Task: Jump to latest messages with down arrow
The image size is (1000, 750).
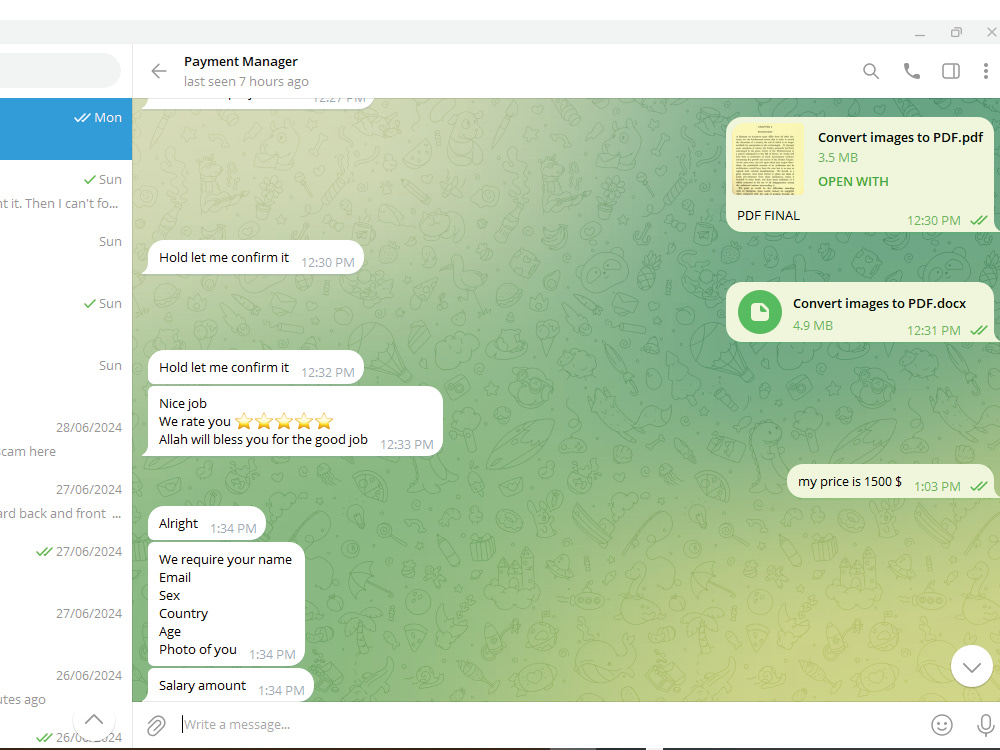Action: pyautogui.click(x=971, y=666)
